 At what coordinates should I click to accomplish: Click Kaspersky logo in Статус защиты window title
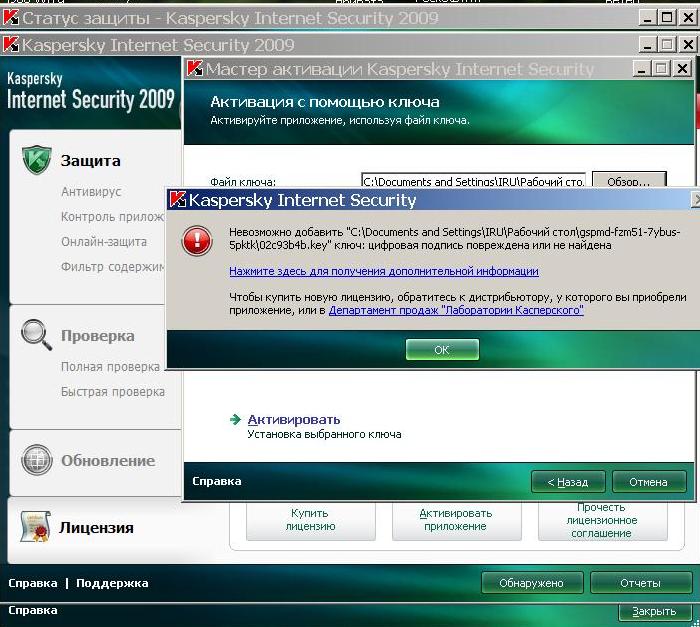coord(10,17)
